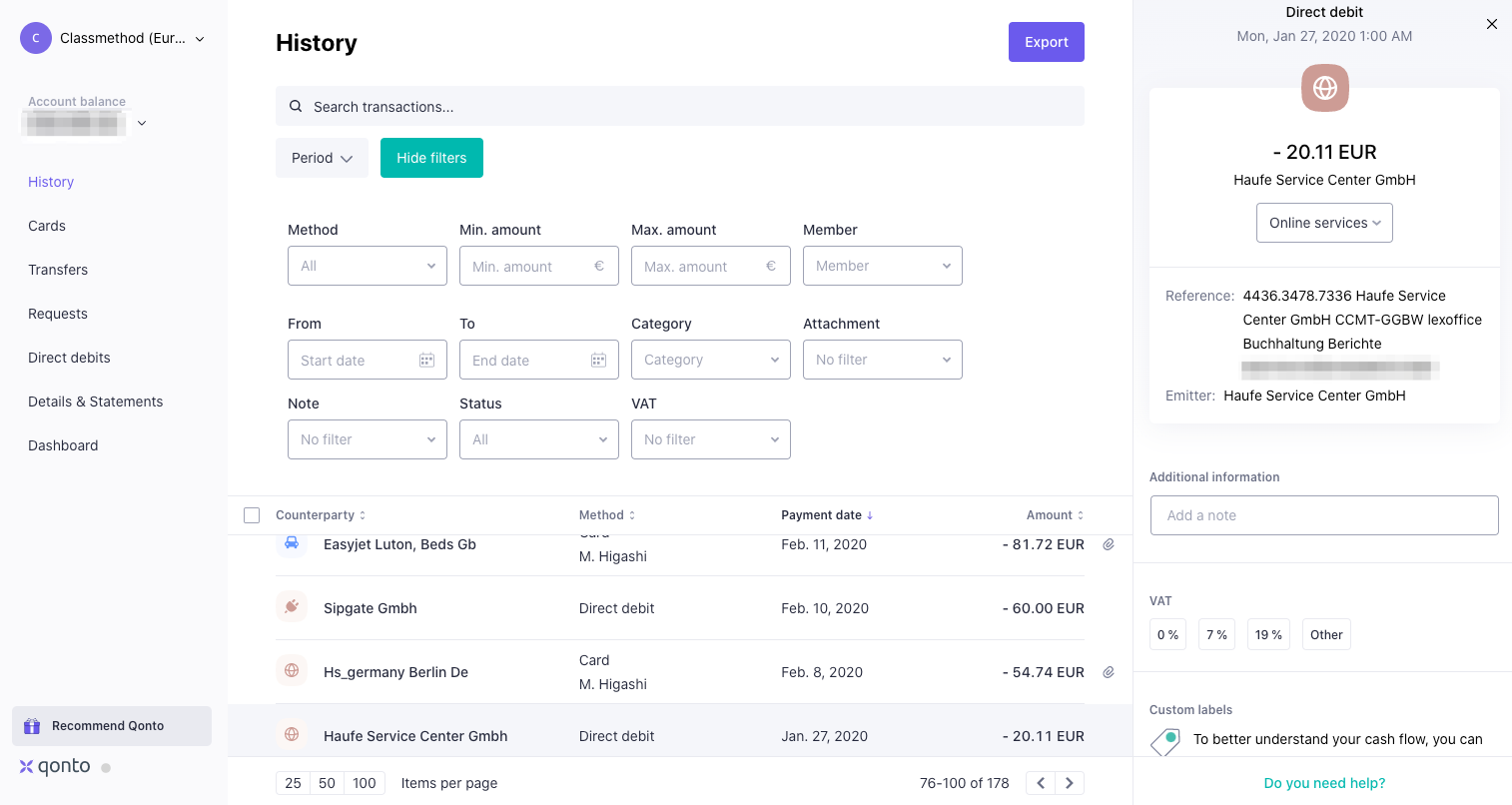Viewport: 1512px width, 805px height.
Task: Click the Sipgate Gmbh category icon
Action: coord(292,607)
